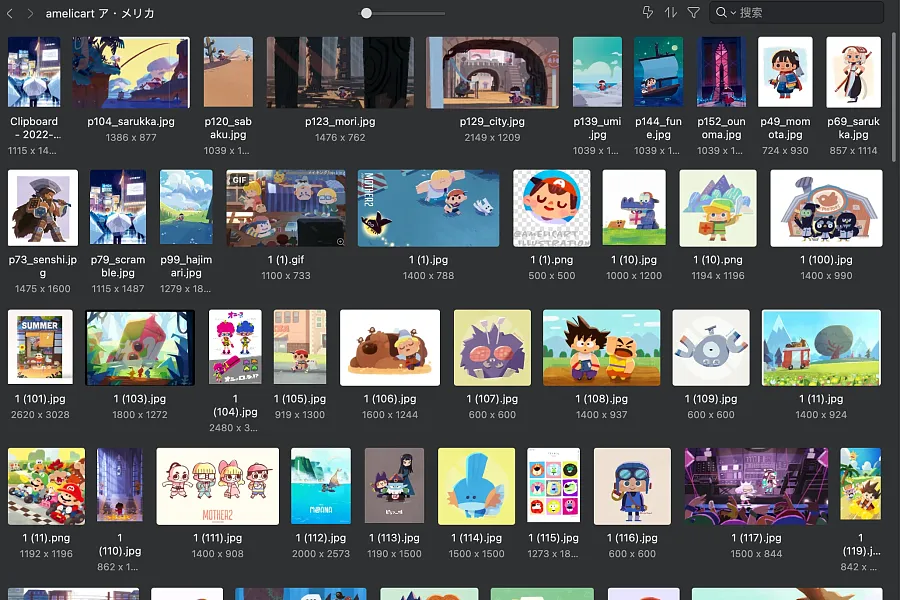The width and height of the screenshot is (900, 600).
Task: Select the p73_senshi.jpg warrior thumbnail
Action: click(42, 208)
